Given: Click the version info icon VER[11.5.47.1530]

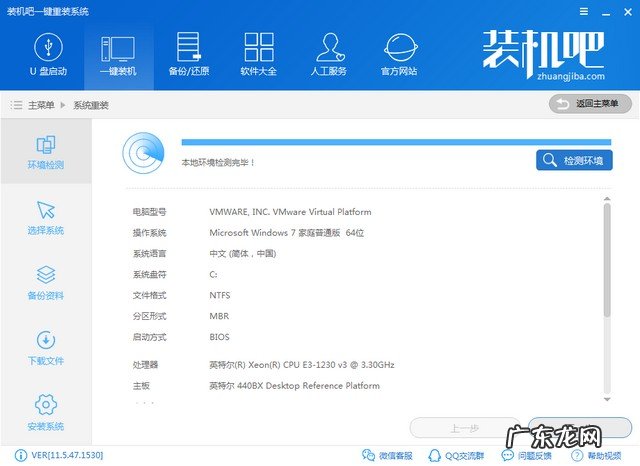Looking at the screenshot, I should click(x=20, y=455).
